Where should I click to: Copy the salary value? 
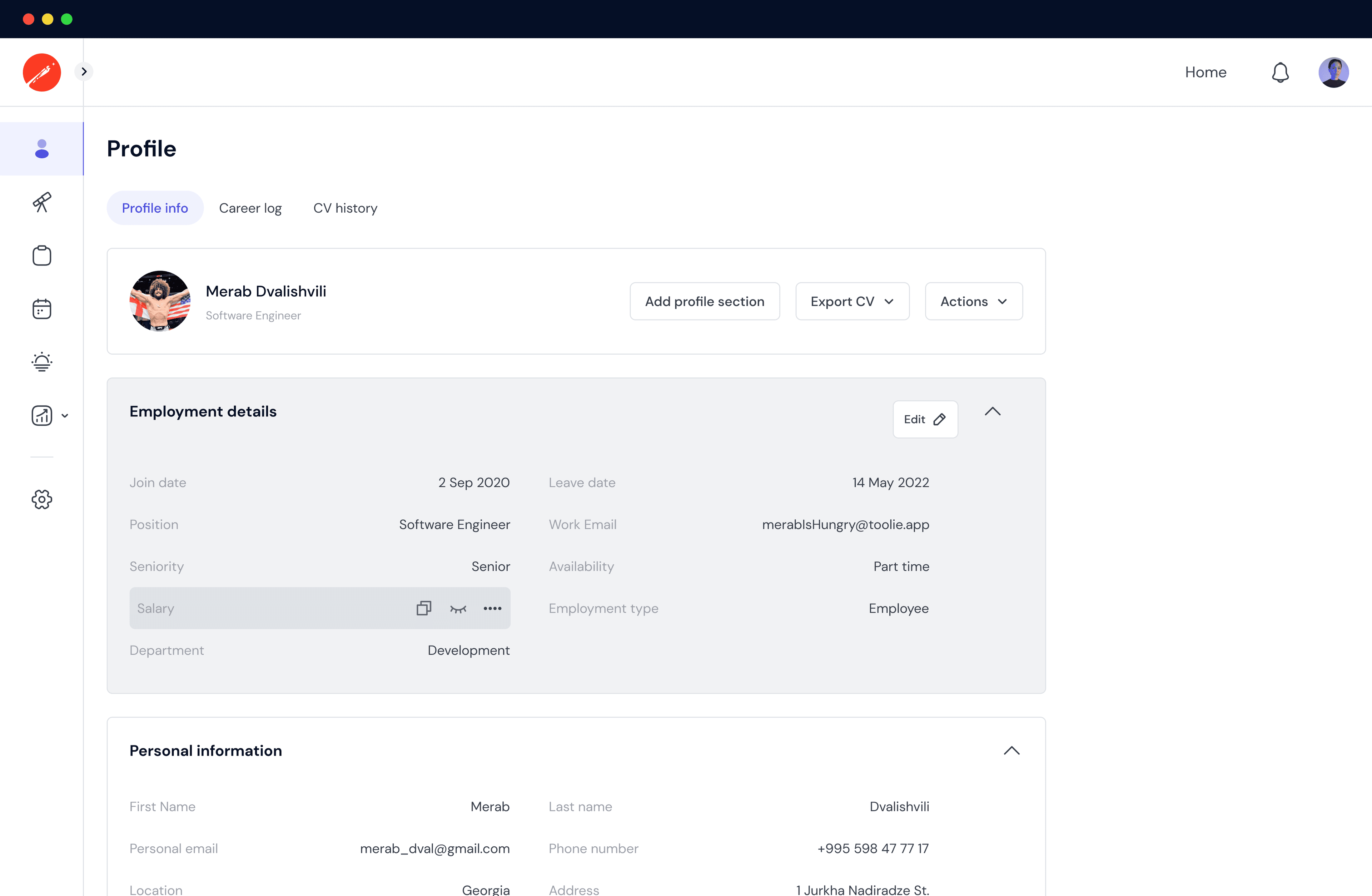(x=424, y=608)
